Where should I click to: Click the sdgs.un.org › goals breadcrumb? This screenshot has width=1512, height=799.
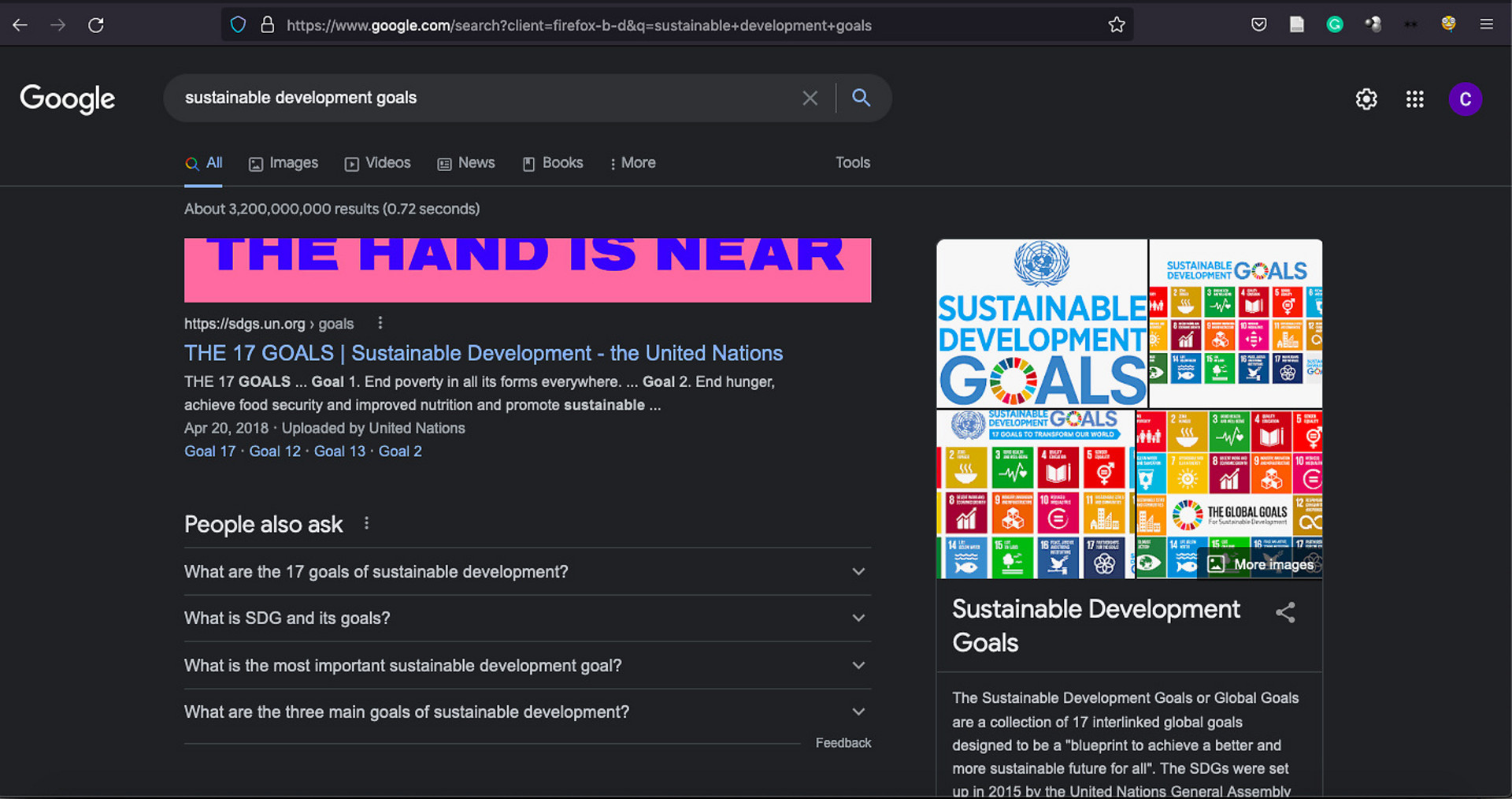269,324
